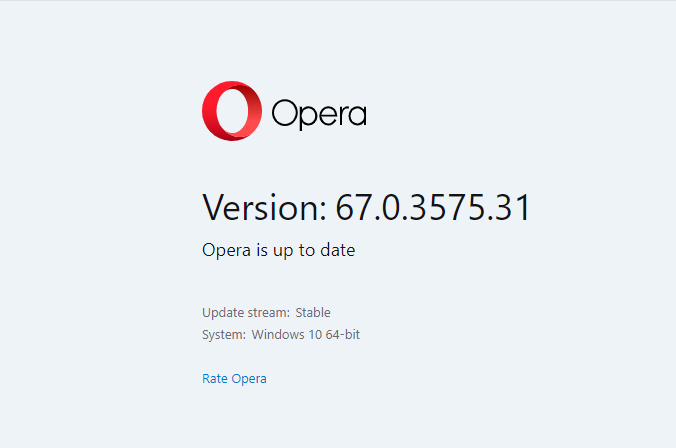Click the word "Opera" in the update status line
The height and width of the screenshot is (448, 676).
click(x=224, y=250)
